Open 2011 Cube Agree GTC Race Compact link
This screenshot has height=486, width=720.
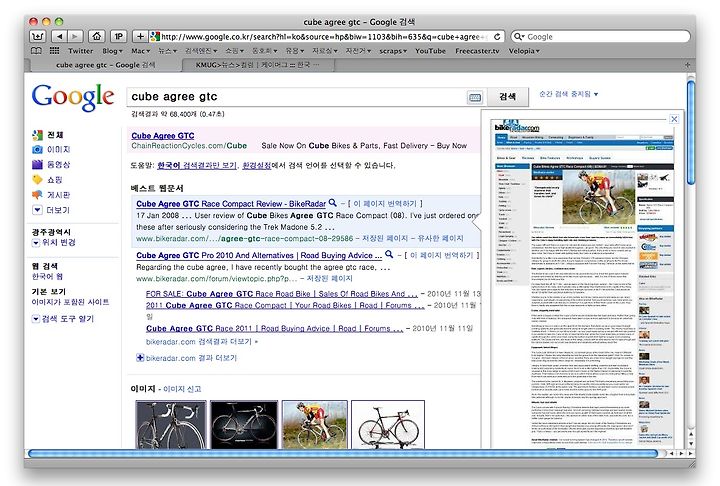click(285, 305)
